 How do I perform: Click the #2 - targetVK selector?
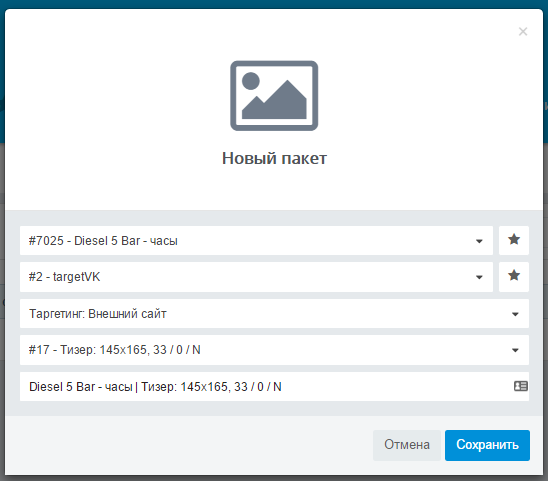coord(256,277)
